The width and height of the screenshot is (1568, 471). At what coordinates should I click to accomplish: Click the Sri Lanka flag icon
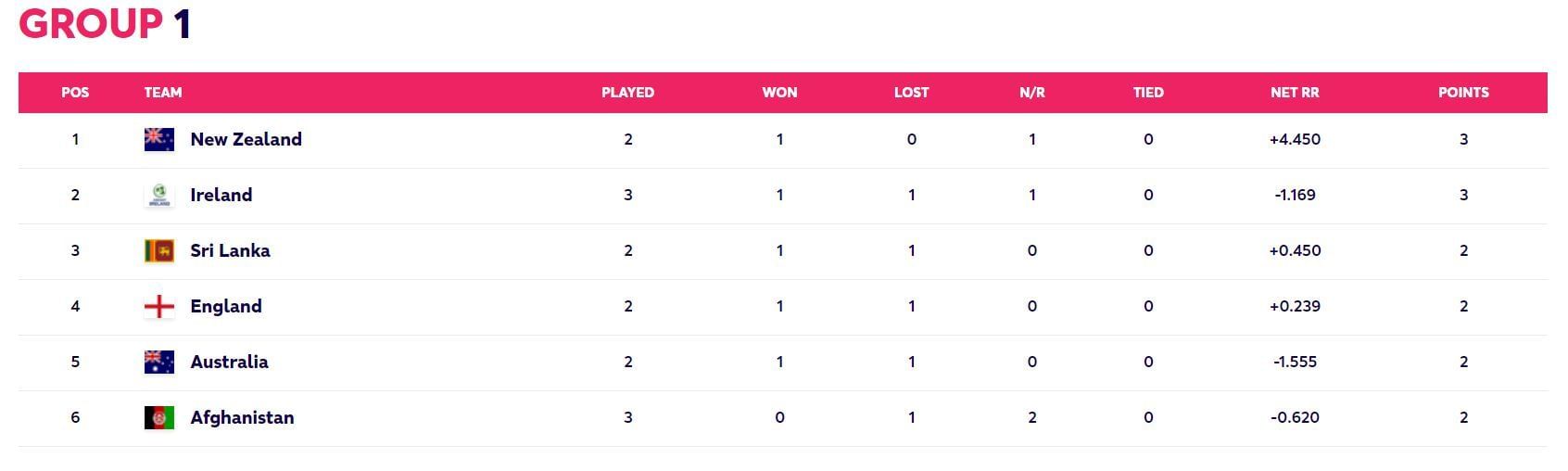click(159, 250)
